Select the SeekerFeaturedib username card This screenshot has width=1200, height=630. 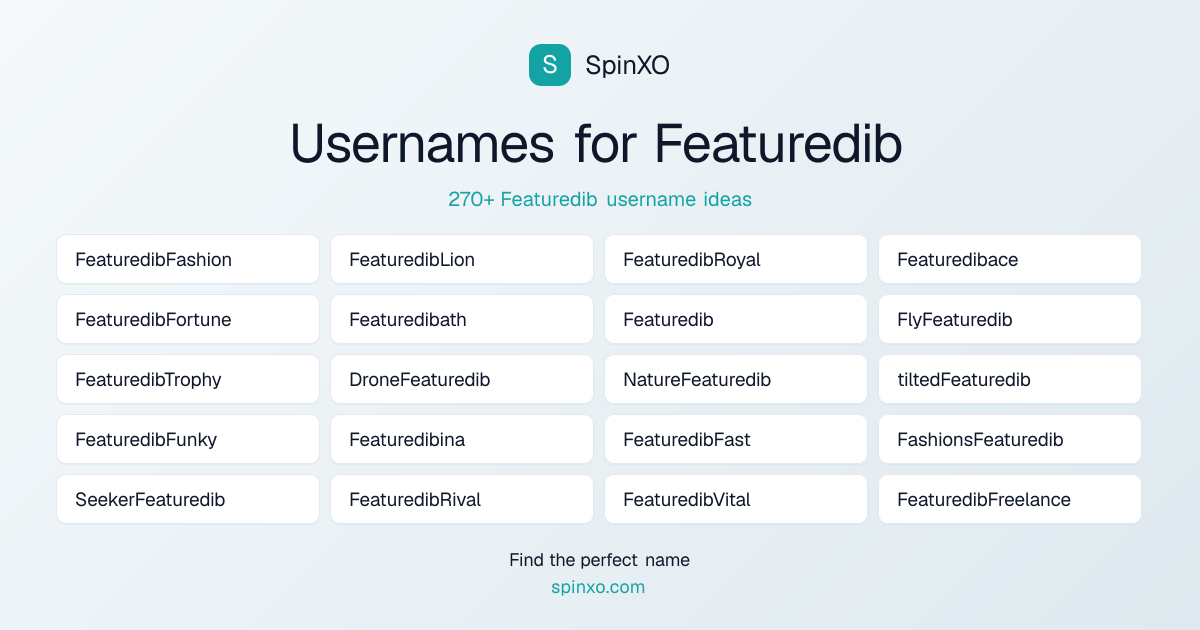188,499
